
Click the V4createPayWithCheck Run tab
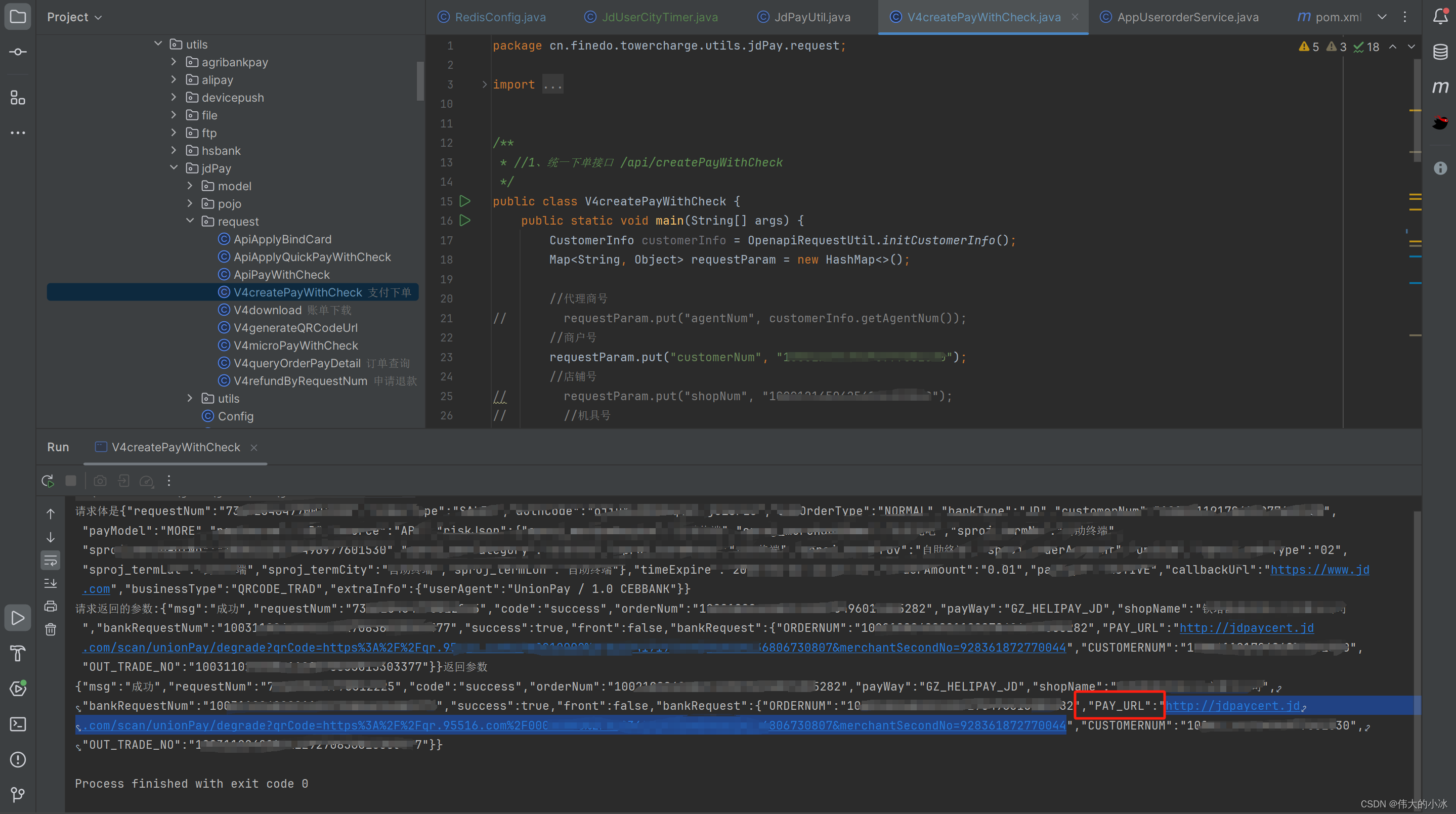pyautogui.click(x=175, y=446)
